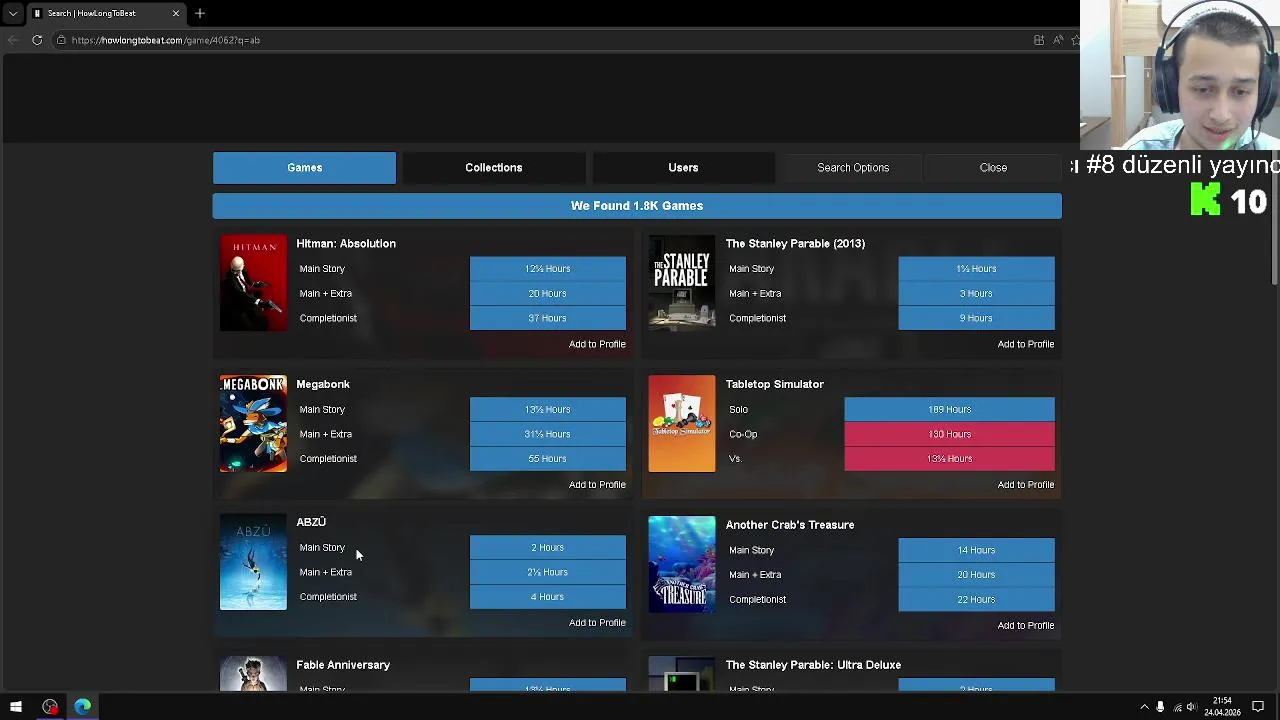Open the Windows notification center
1280x720 pixels.
tap(1258, 707)
